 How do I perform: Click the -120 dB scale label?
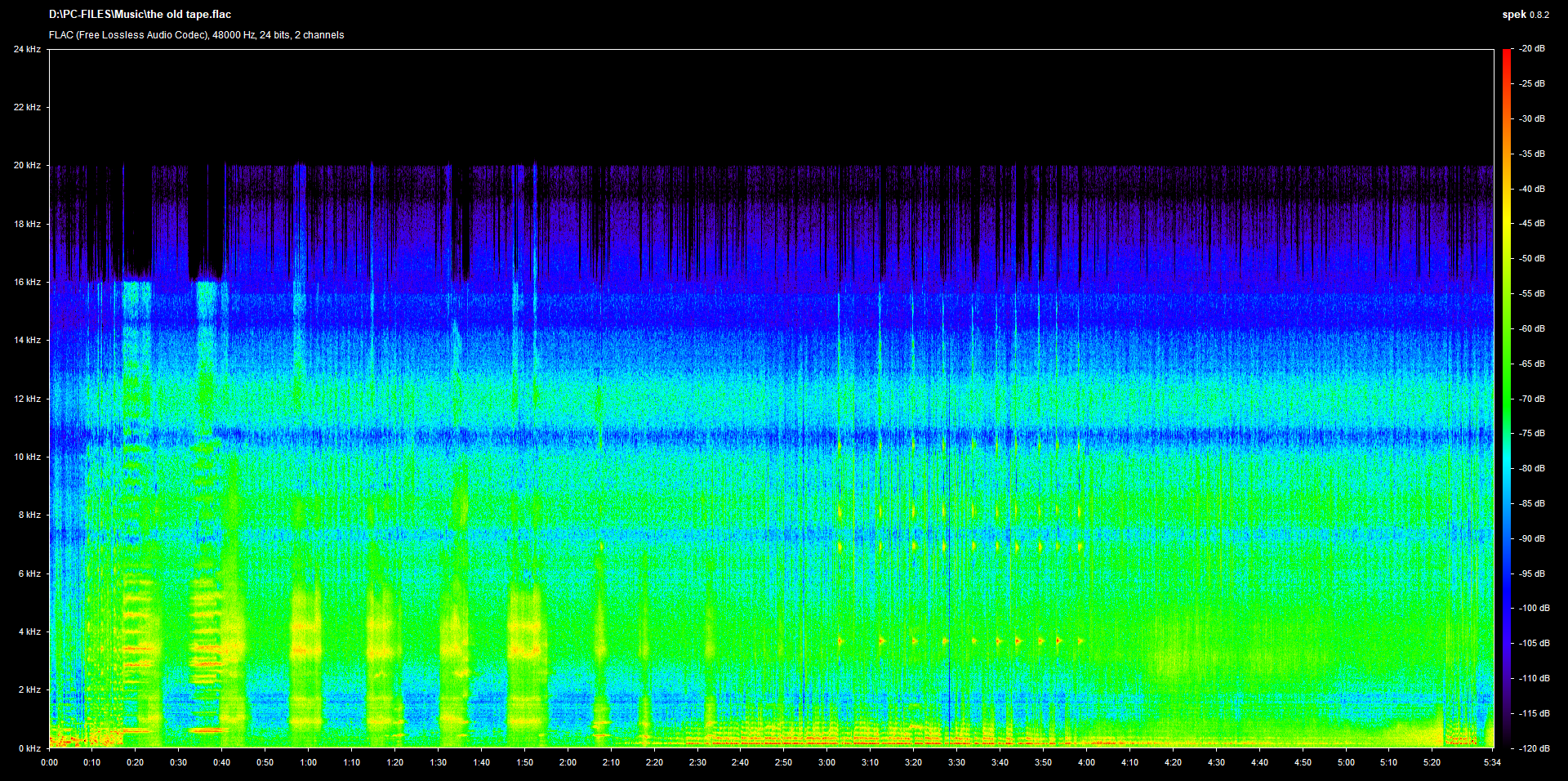pos(1532,748)
